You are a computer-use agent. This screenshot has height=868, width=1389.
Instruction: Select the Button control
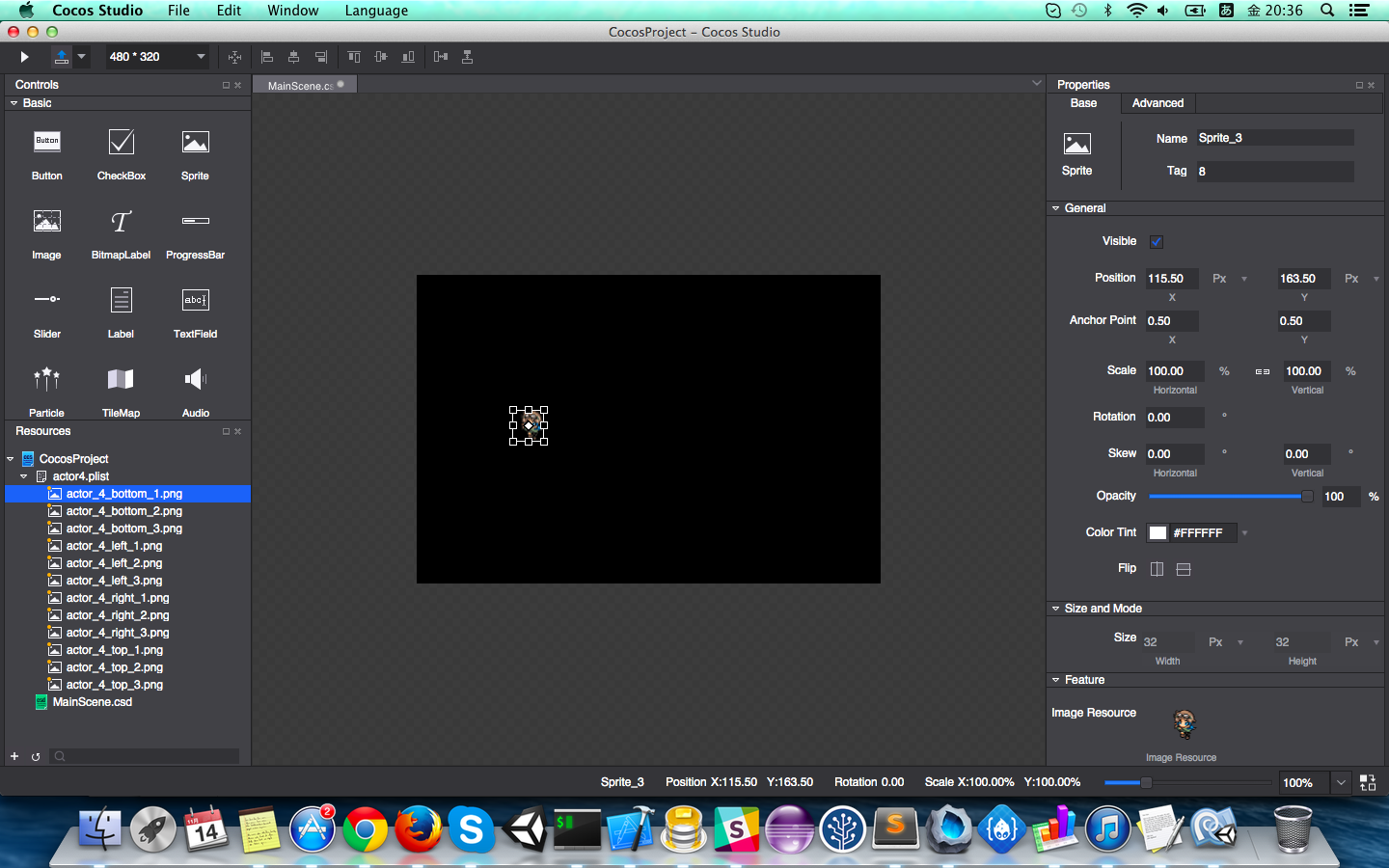point(47,154)
